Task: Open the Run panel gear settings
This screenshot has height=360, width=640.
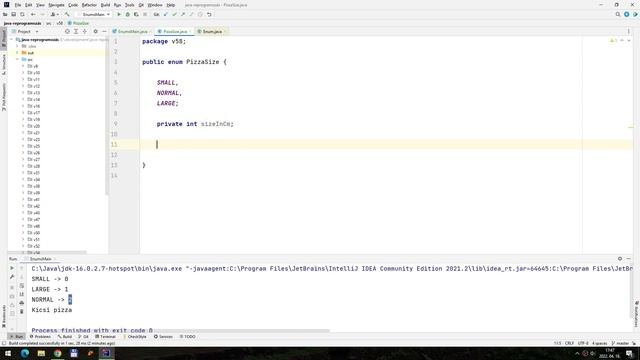Action: [620, 259]
